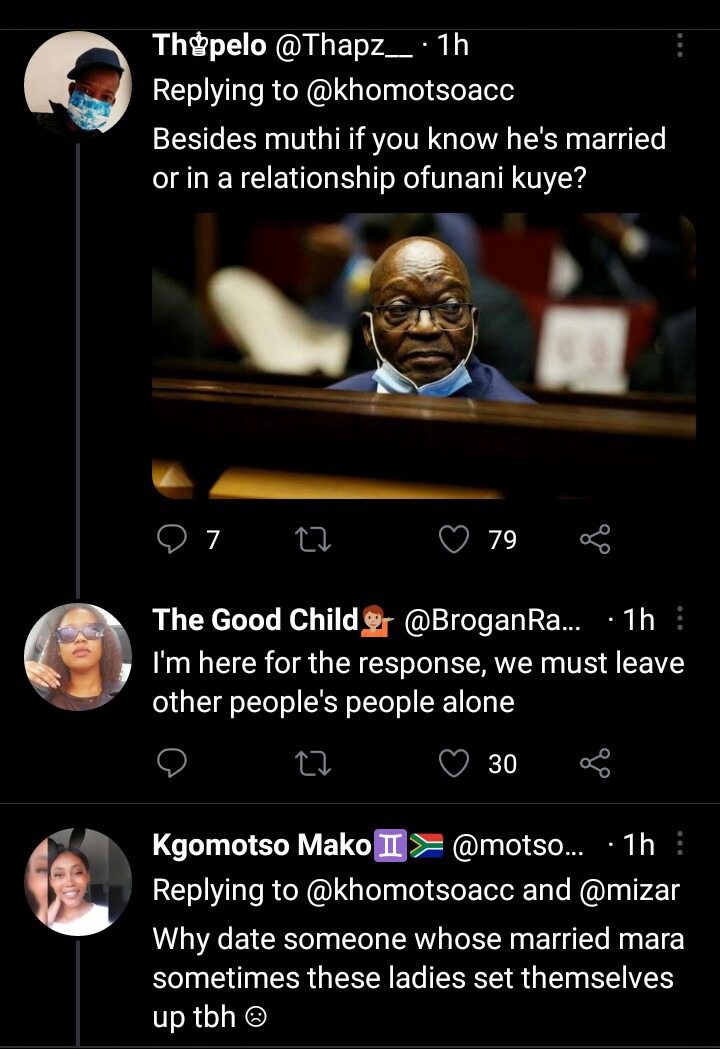Open more options on The Good Child's tweet
This screenshot has height=1049, width=720.
click(681, 620)
